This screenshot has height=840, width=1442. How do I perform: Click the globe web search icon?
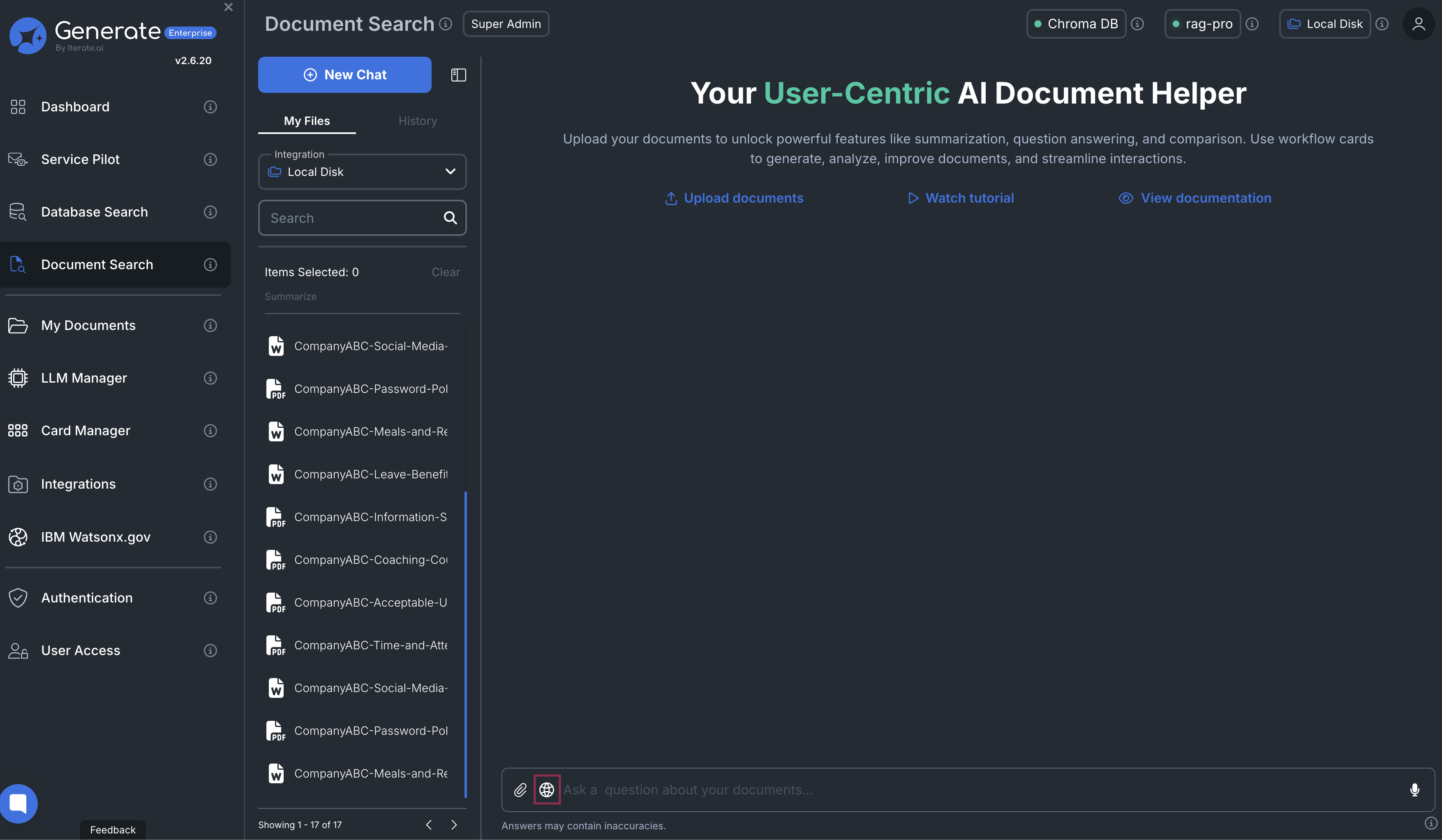[546, 789]
